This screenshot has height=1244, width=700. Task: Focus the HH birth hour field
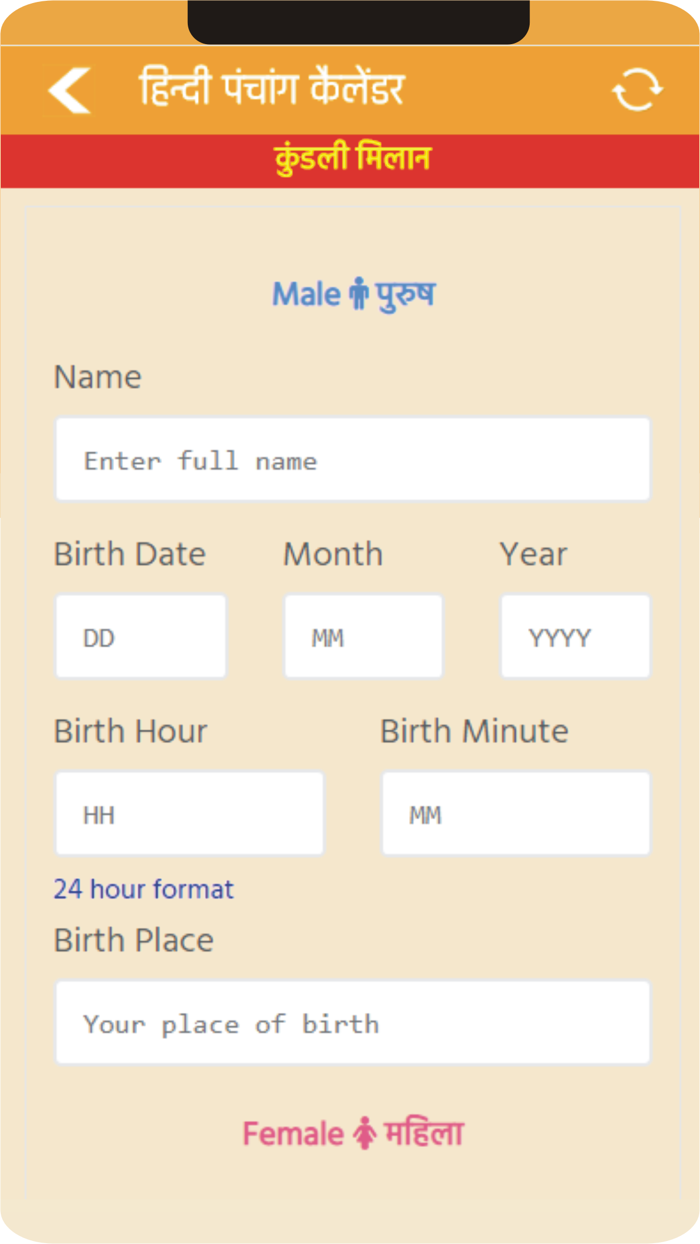coord(190,812)
